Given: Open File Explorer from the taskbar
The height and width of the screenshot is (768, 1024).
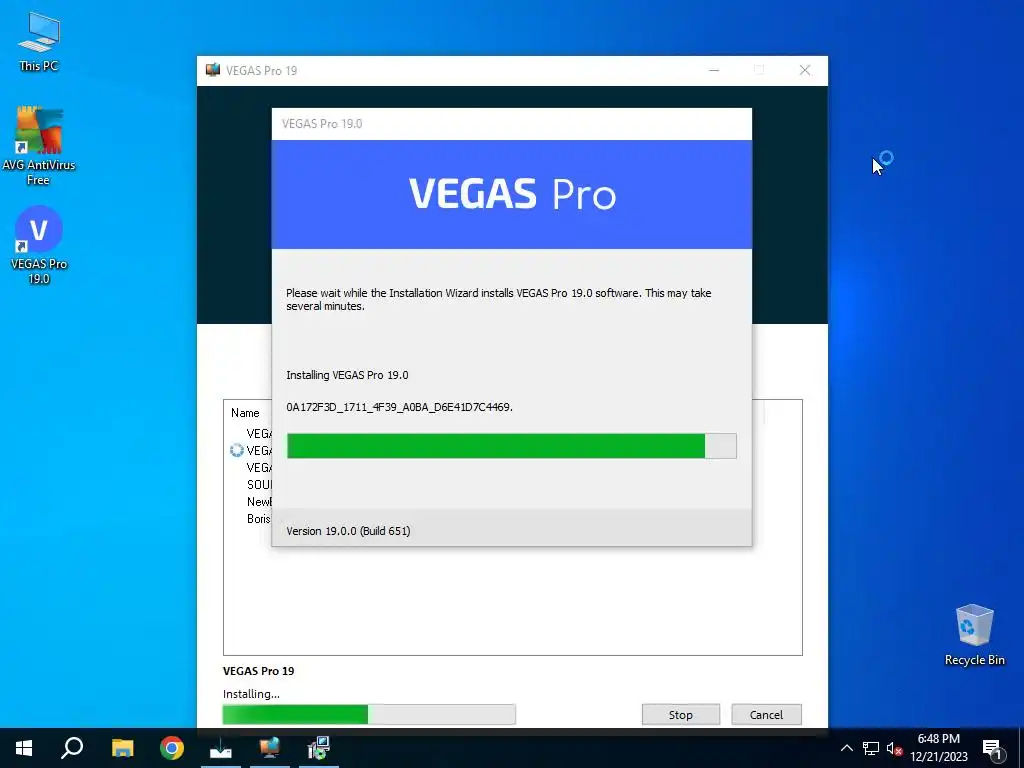Looking at the screenshot, I should tap(122, 748).
